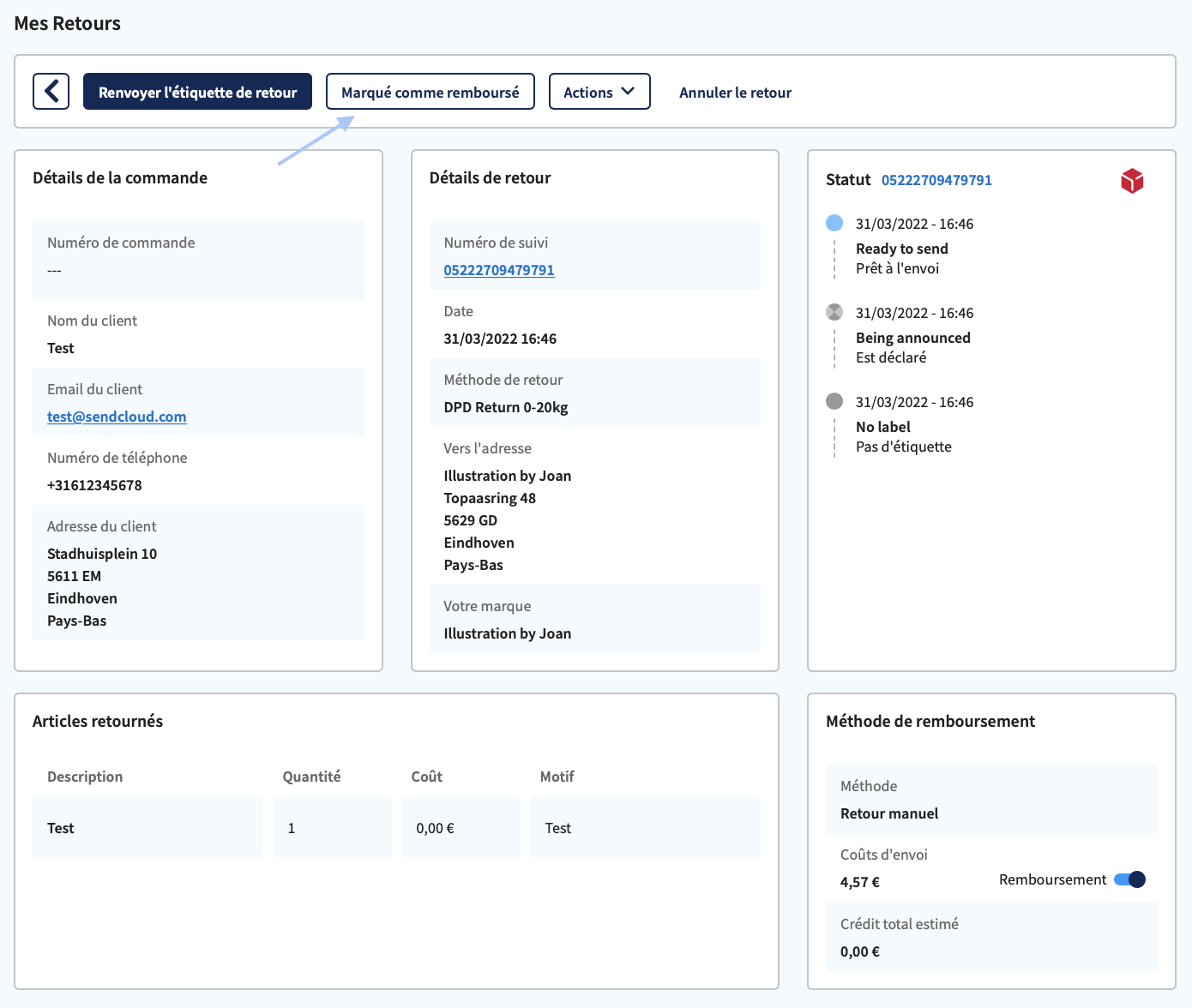1192x1008 pixels.
Task: Select the Test item description cell
Action: (147, 827)
